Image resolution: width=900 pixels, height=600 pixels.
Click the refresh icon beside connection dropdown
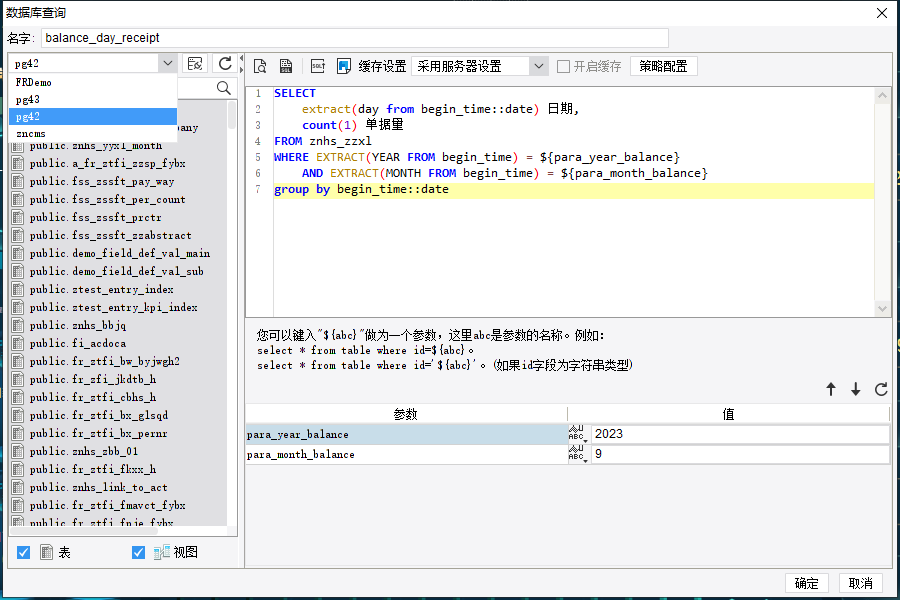tap(225, 63)
